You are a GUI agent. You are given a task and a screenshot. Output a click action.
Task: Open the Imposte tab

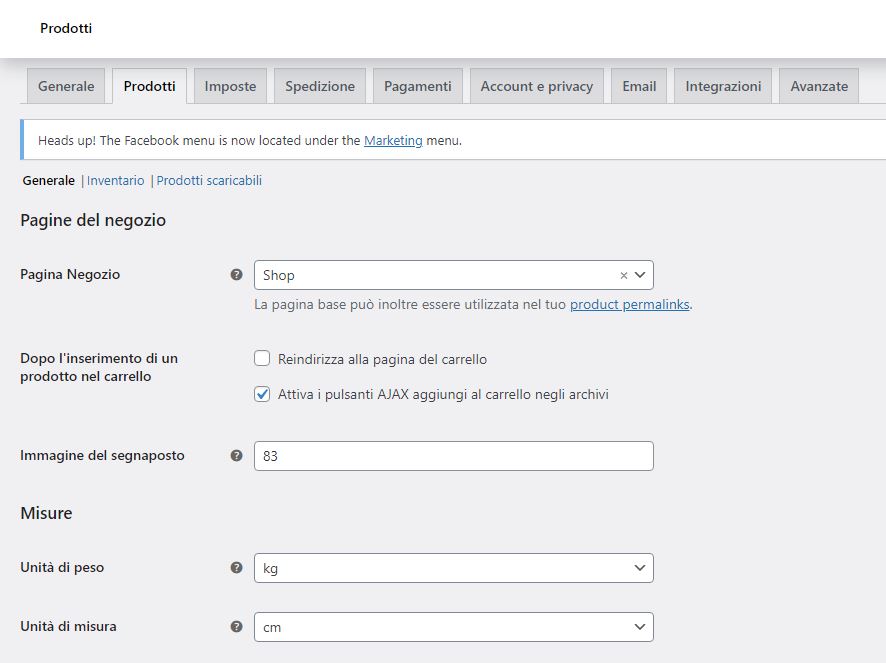click(x=230, y=86)
